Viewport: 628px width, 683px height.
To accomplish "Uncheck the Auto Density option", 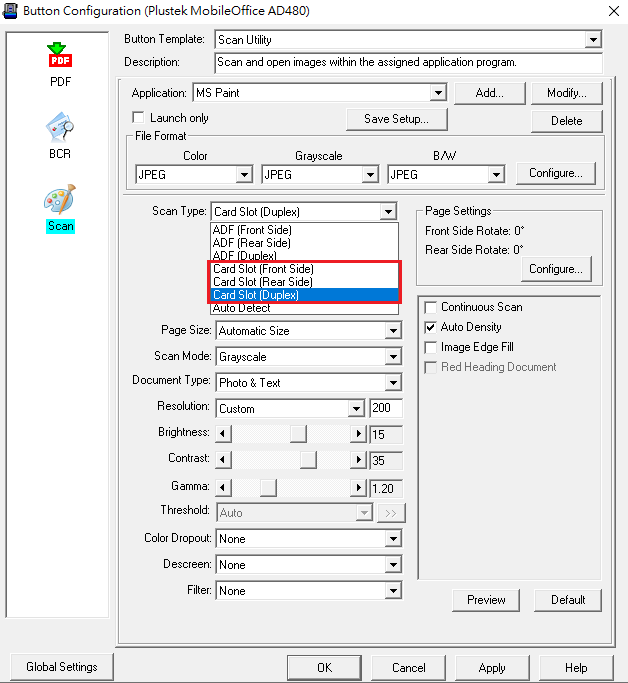I will pyautogui.click(x=431, y=327).
